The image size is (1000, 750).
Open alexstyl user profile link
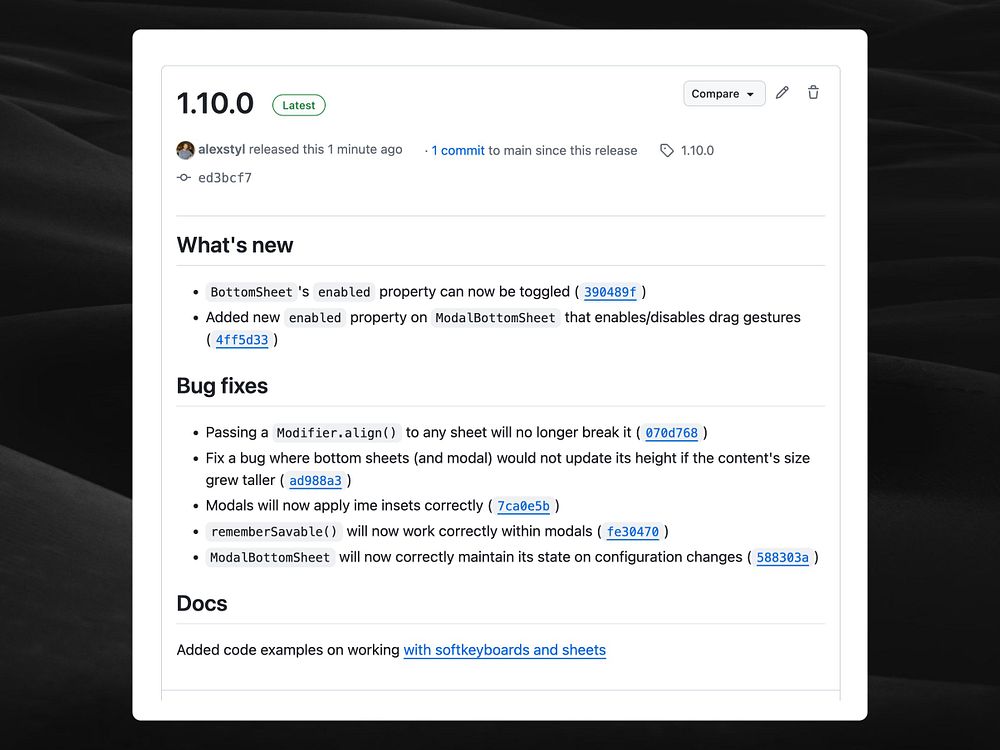coord(221,150)
